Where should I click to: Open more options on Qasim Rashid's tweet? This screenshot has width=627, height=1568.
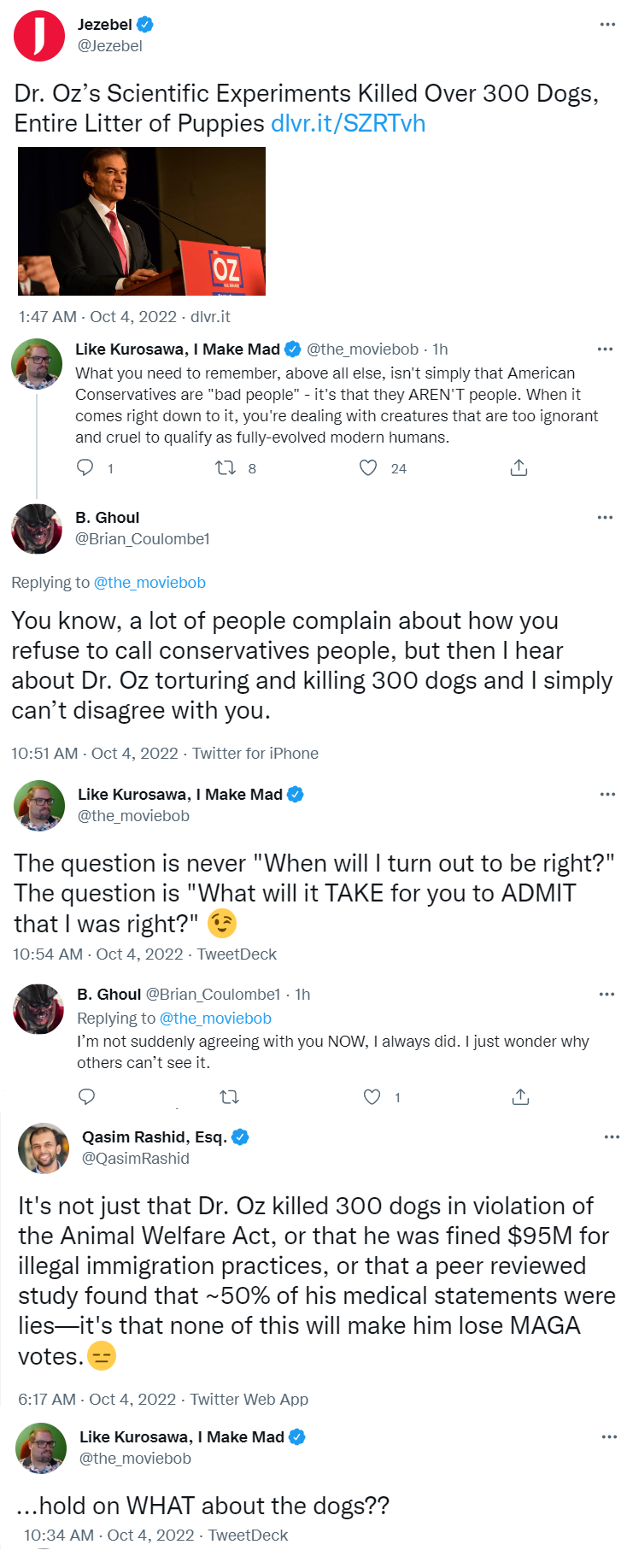pyautogui.click(x=612, y=1136)
